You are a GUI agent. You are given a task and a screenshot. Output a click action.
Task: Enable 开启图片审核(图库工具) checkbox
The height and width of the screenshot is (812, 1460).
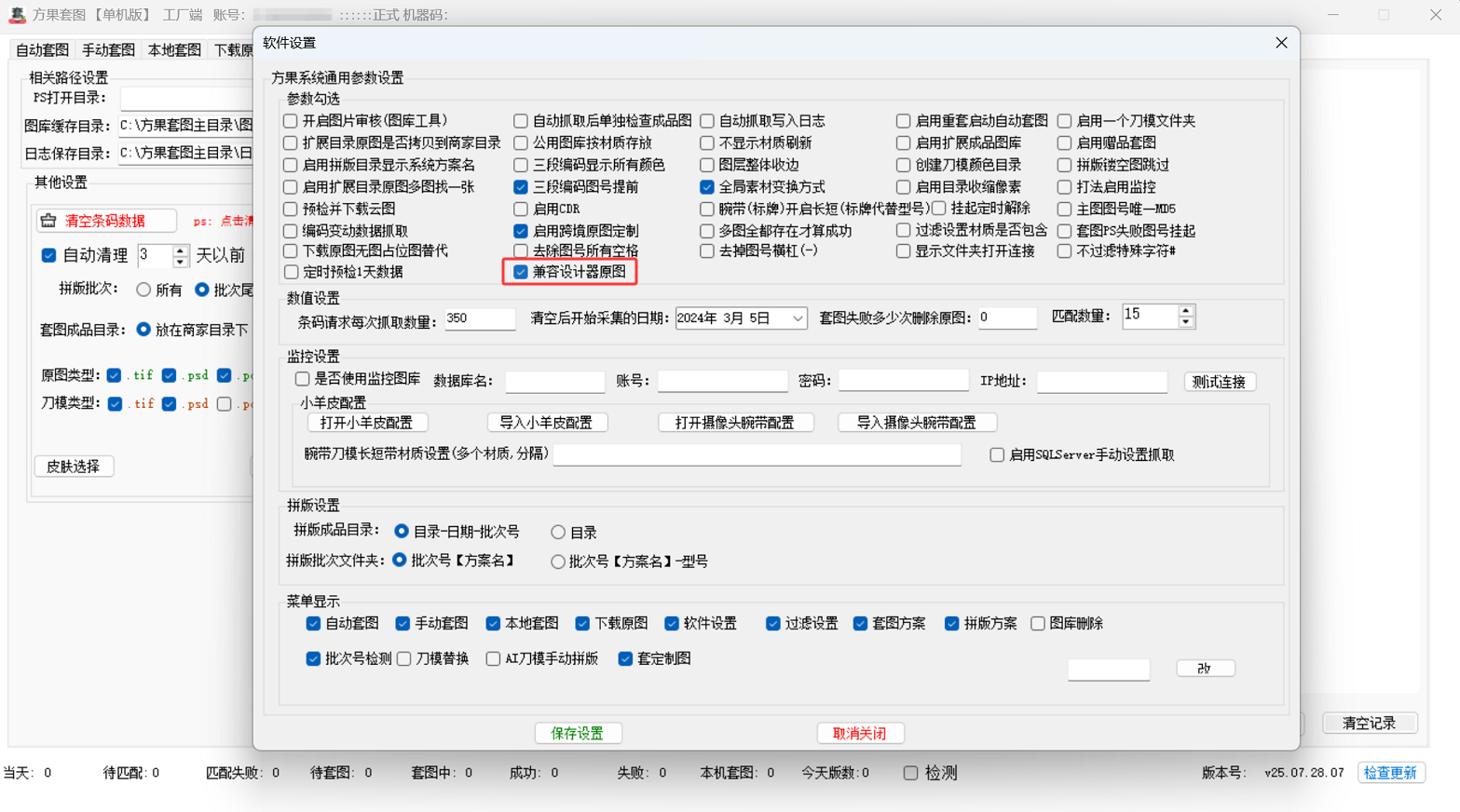[x=291, y=121]
